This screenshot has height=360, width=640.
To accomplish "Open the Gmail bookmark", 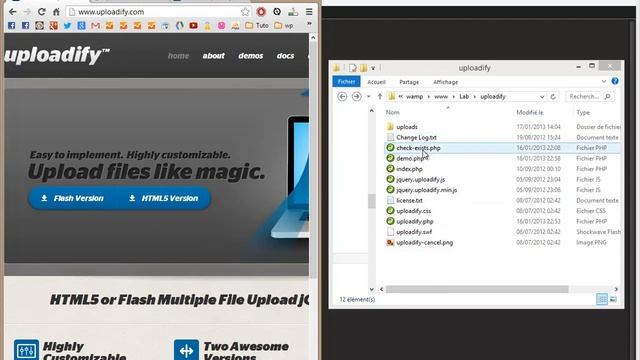I will [x=95, y=25].
